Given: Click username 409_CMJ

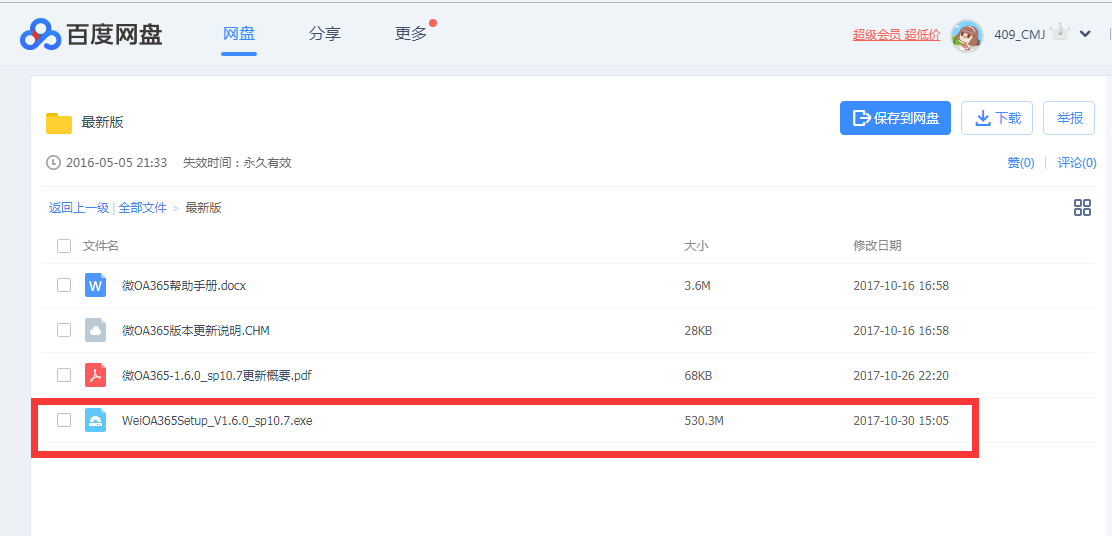Looking at the screenshot, I should (1020, 34).
